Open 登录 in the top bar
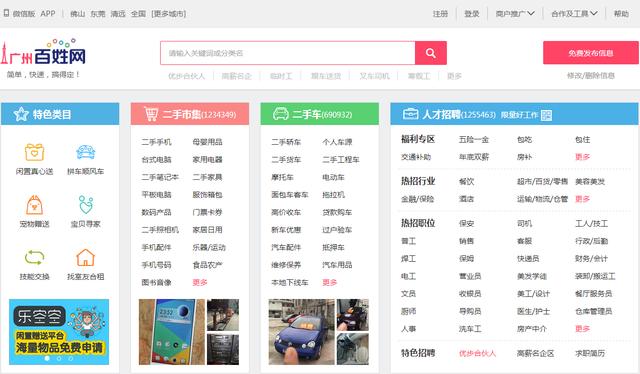This screenshot has height=374, width=640. click(x=472, y=14)
